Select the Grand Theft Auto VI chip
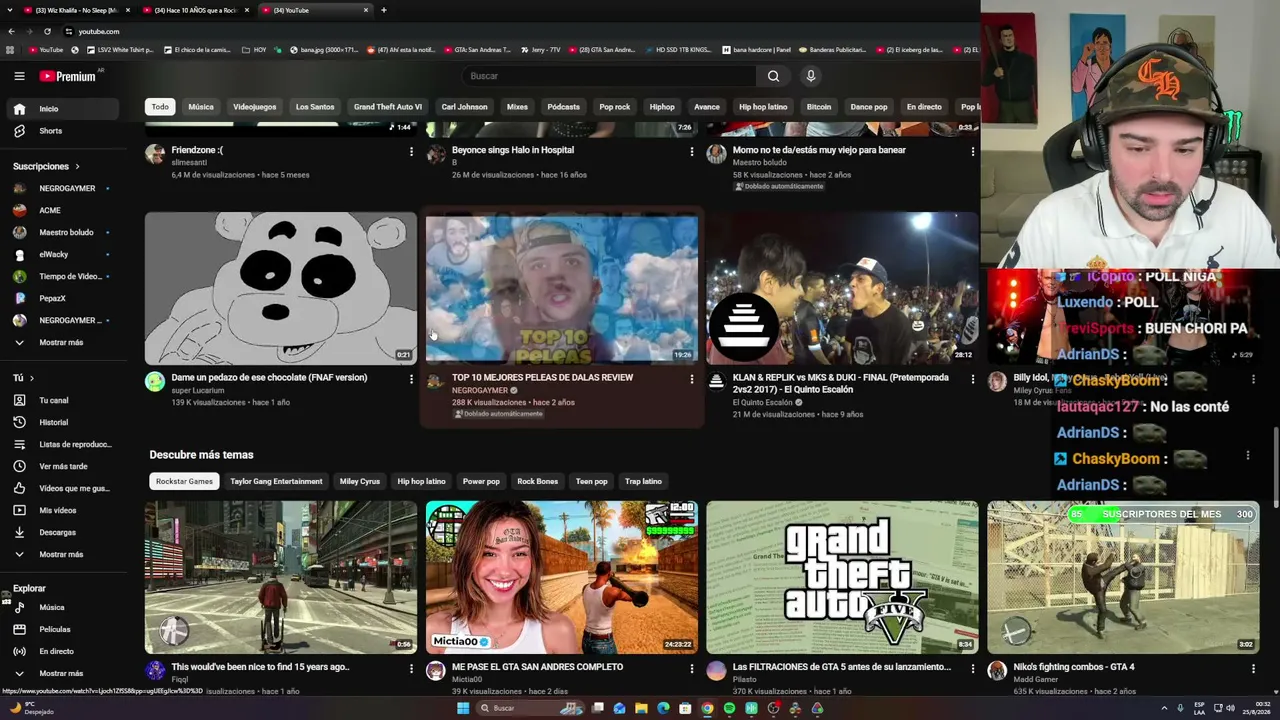This screenshot has width=1280, height=720. point(388,107)
